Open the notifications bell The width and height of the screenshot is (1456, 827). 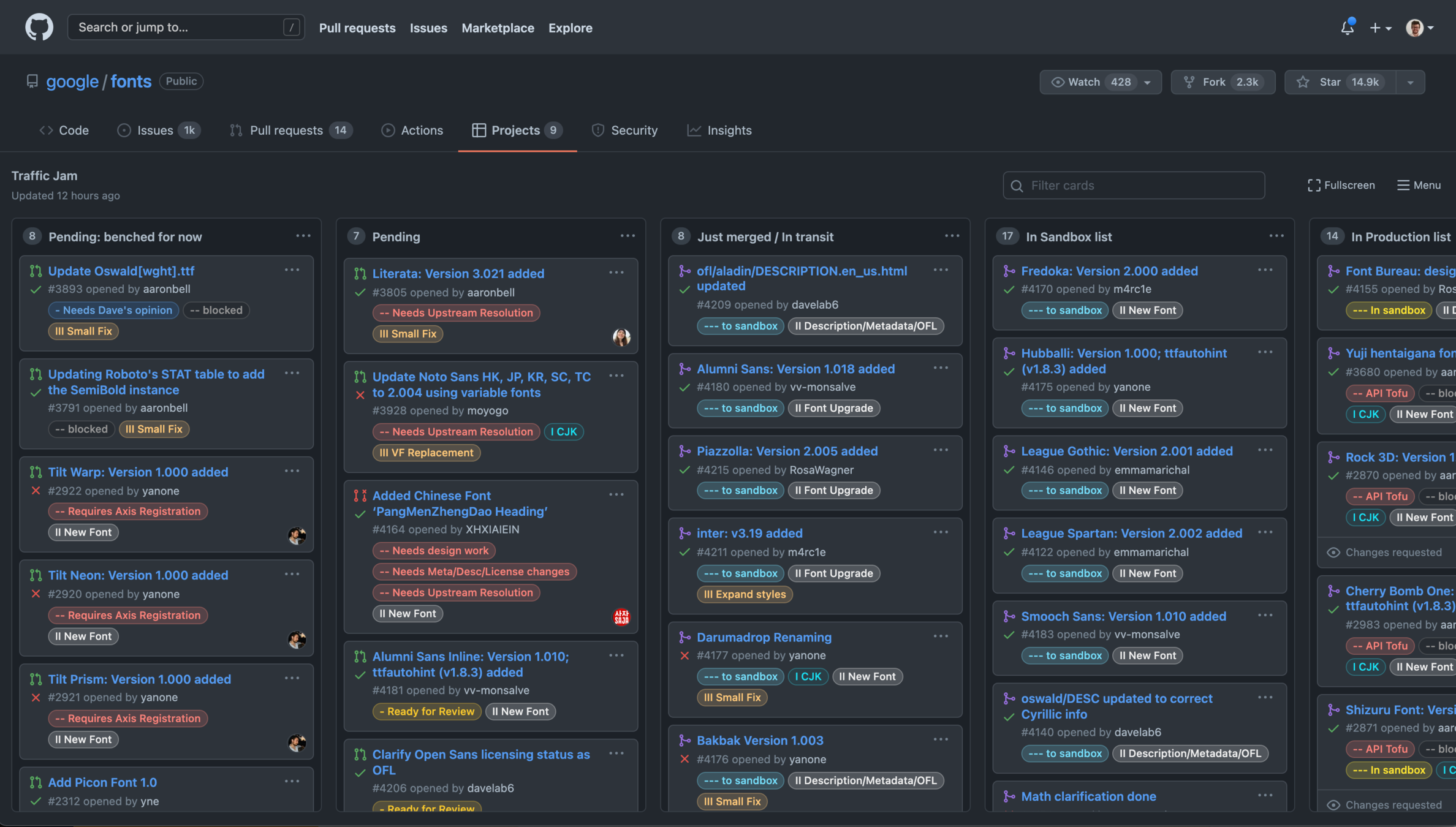(1347, 28)
